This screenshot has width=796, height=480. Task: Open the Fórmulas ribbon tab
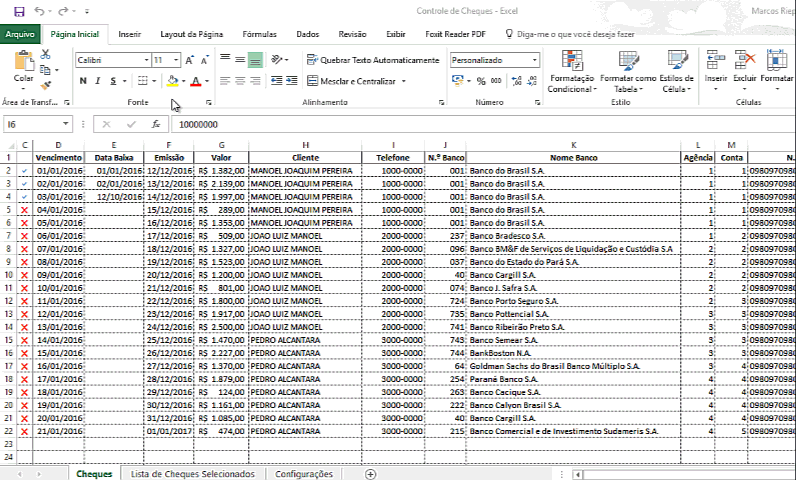(259, 34)
